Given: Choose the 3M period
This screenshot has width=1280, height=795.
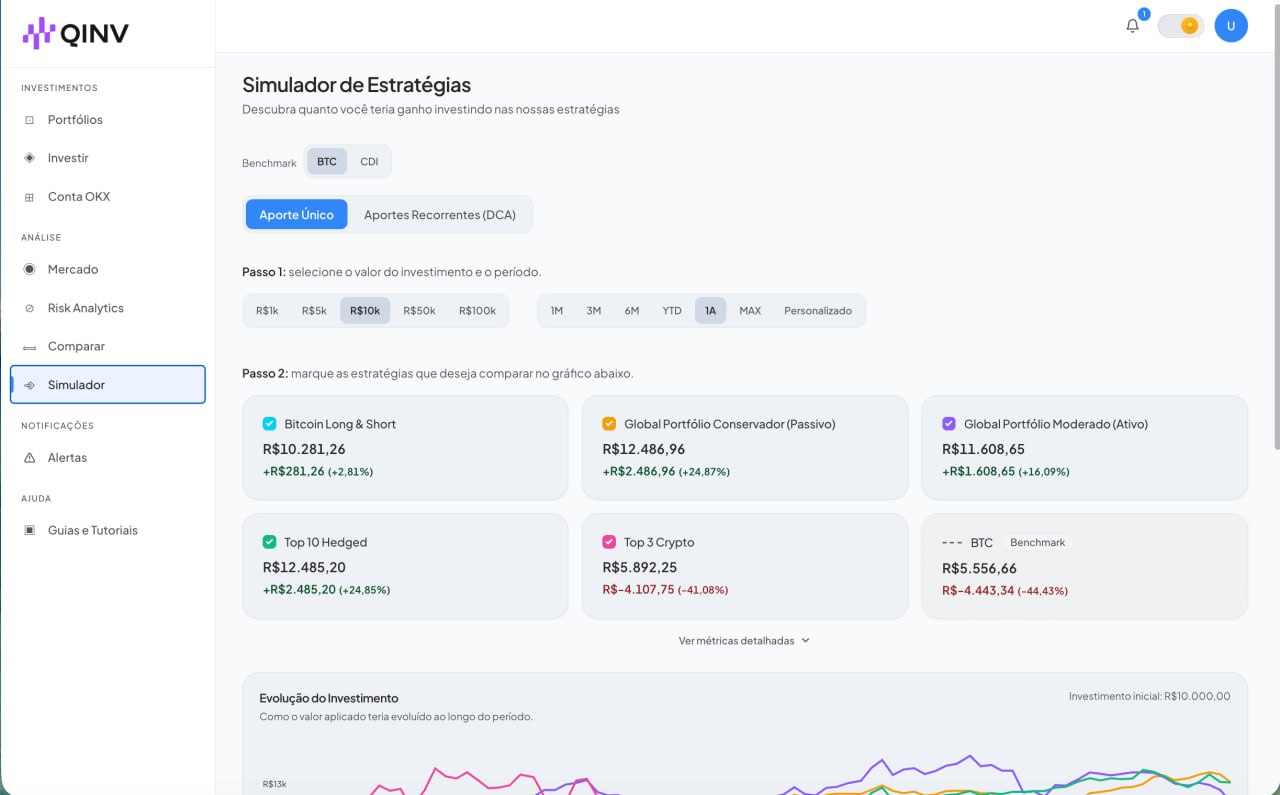Looking at the screenshot, I should click(x=594, y=311).
